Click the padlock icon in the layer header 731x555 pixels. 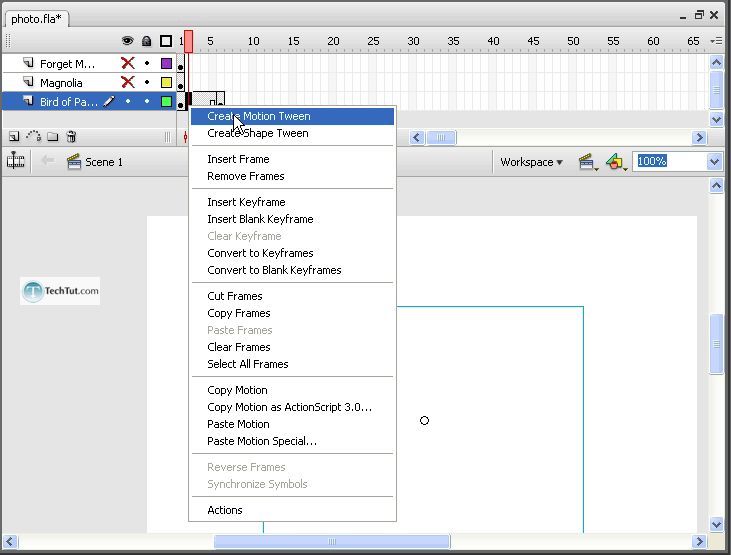click(146, 41)
